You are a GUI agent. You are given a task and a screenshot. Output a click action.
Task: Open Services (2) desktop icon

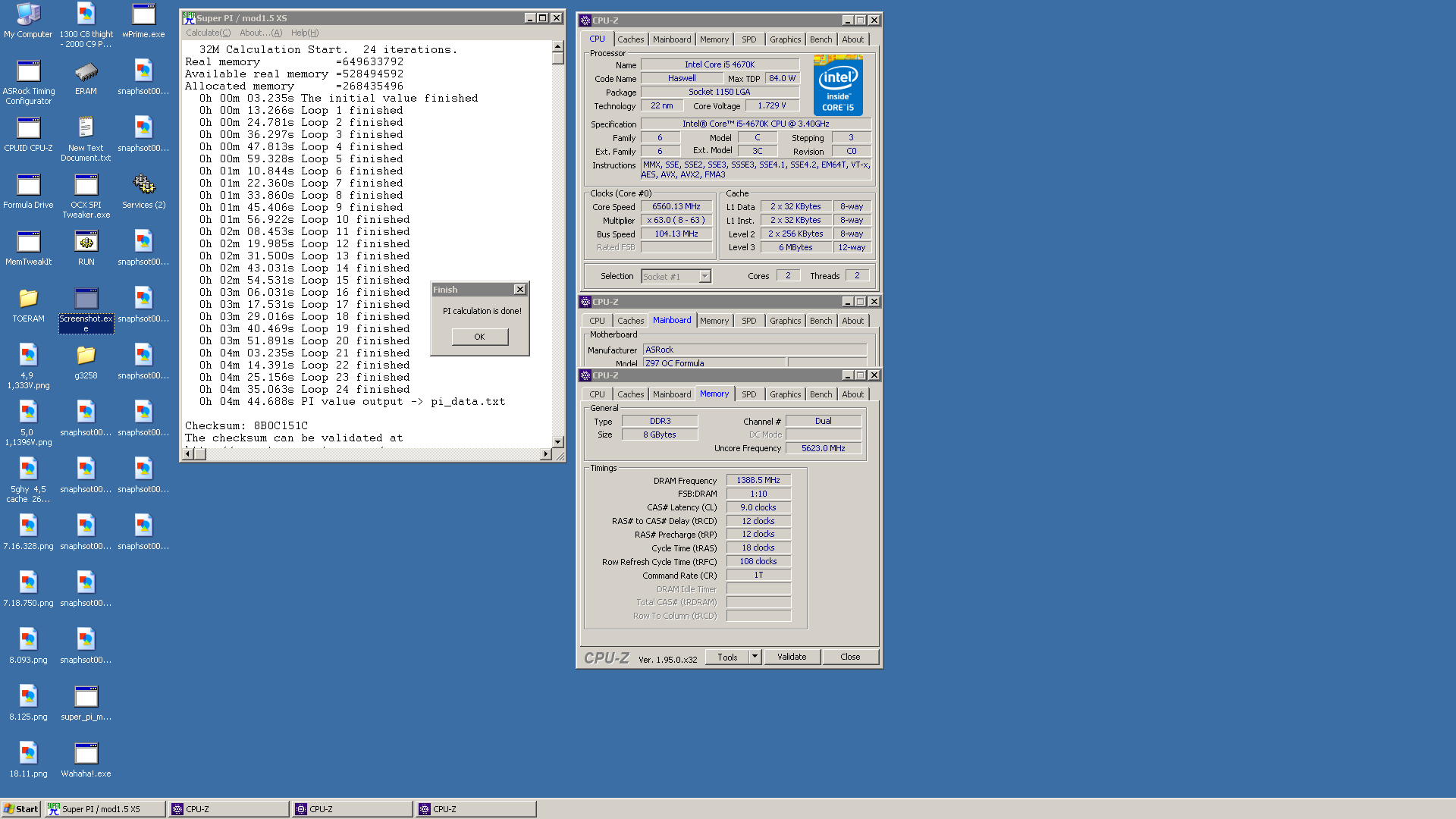[x=143, y=191]
